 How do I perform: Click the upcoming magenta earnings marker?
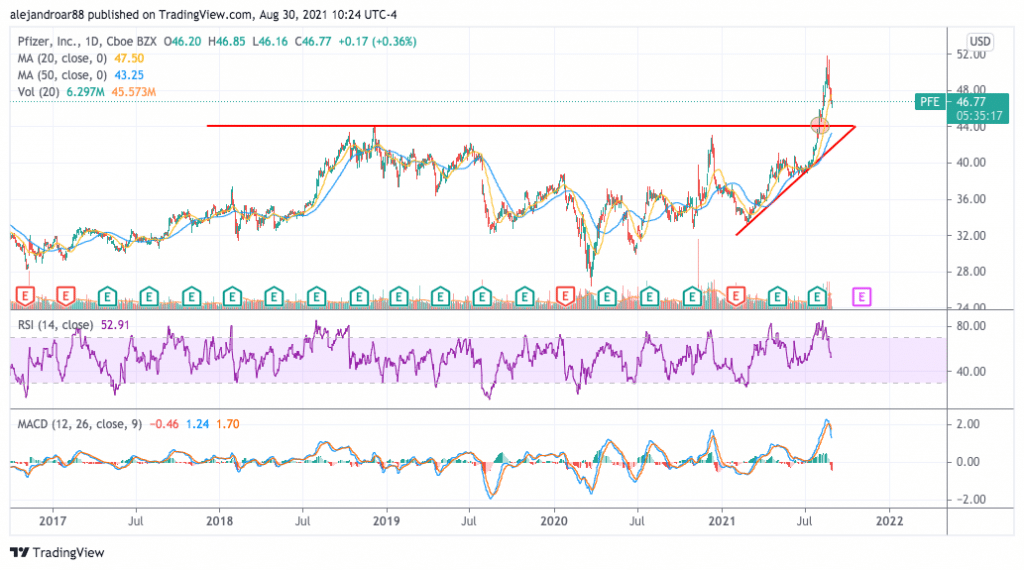[x=861, y=298]
